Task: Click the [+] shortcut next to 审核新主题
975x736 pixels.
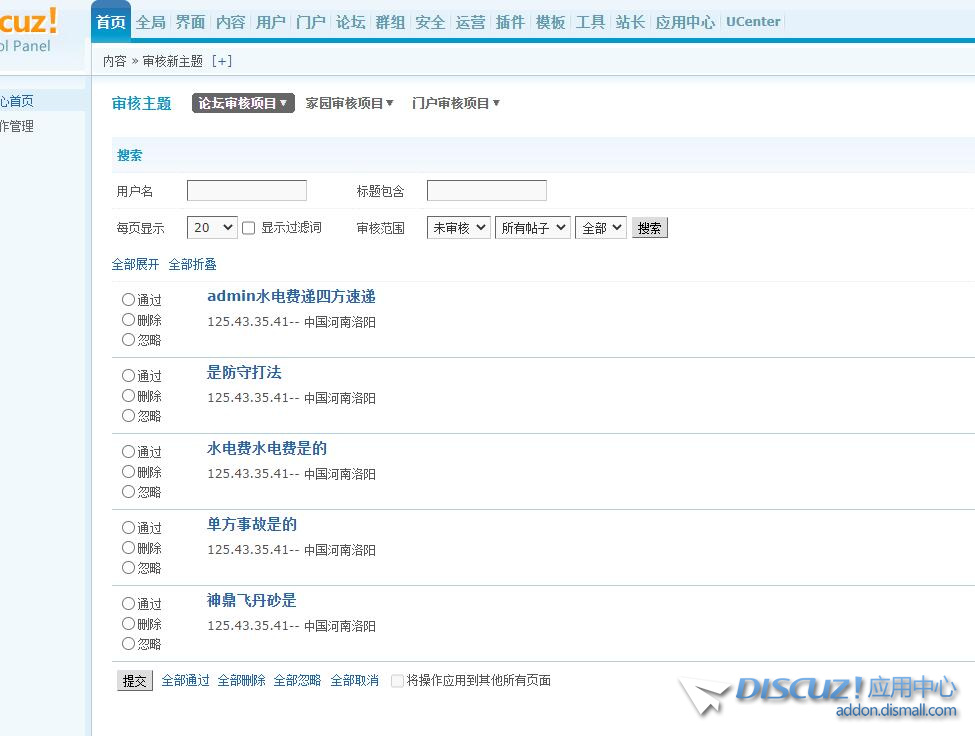Action: [222, 61]
